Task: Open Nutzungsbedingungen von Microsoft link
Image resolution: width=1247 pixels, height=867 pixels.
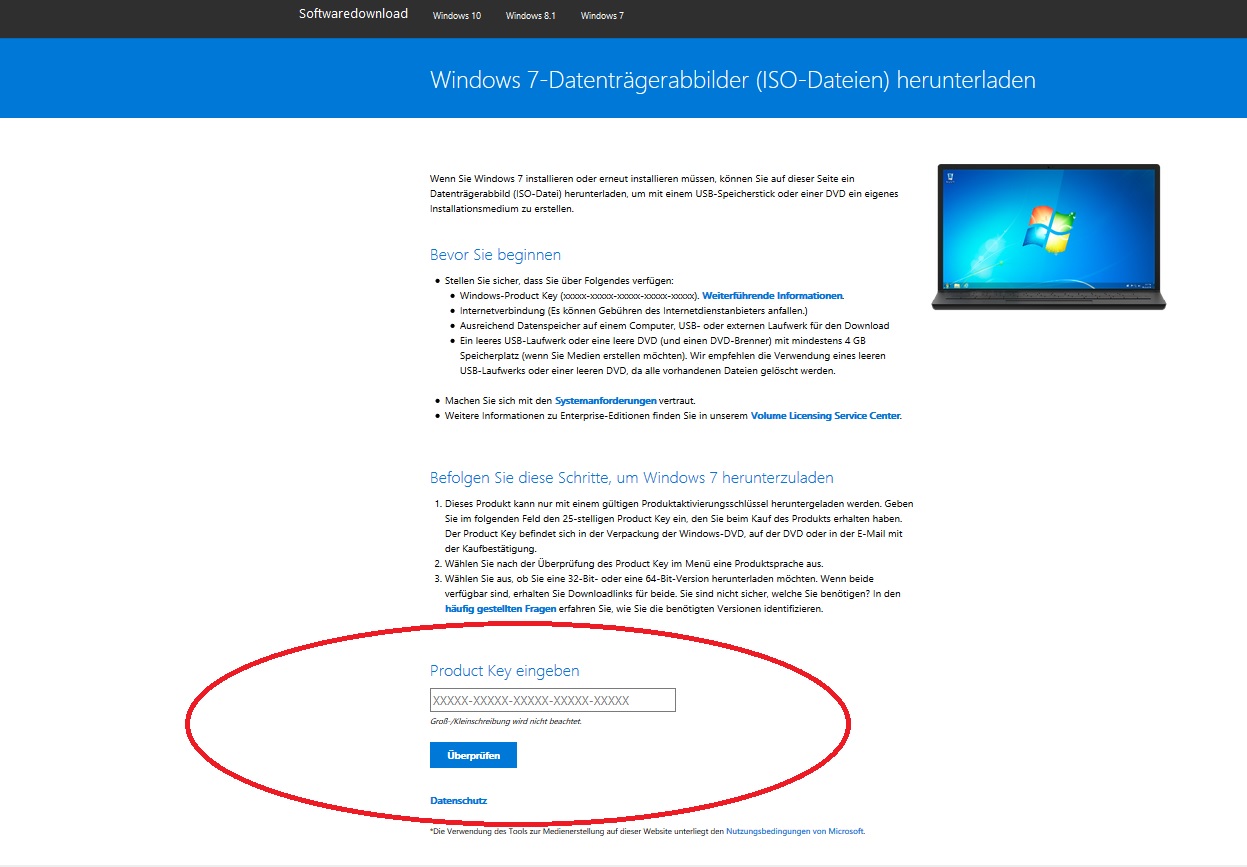Action: tap(795, 831)
